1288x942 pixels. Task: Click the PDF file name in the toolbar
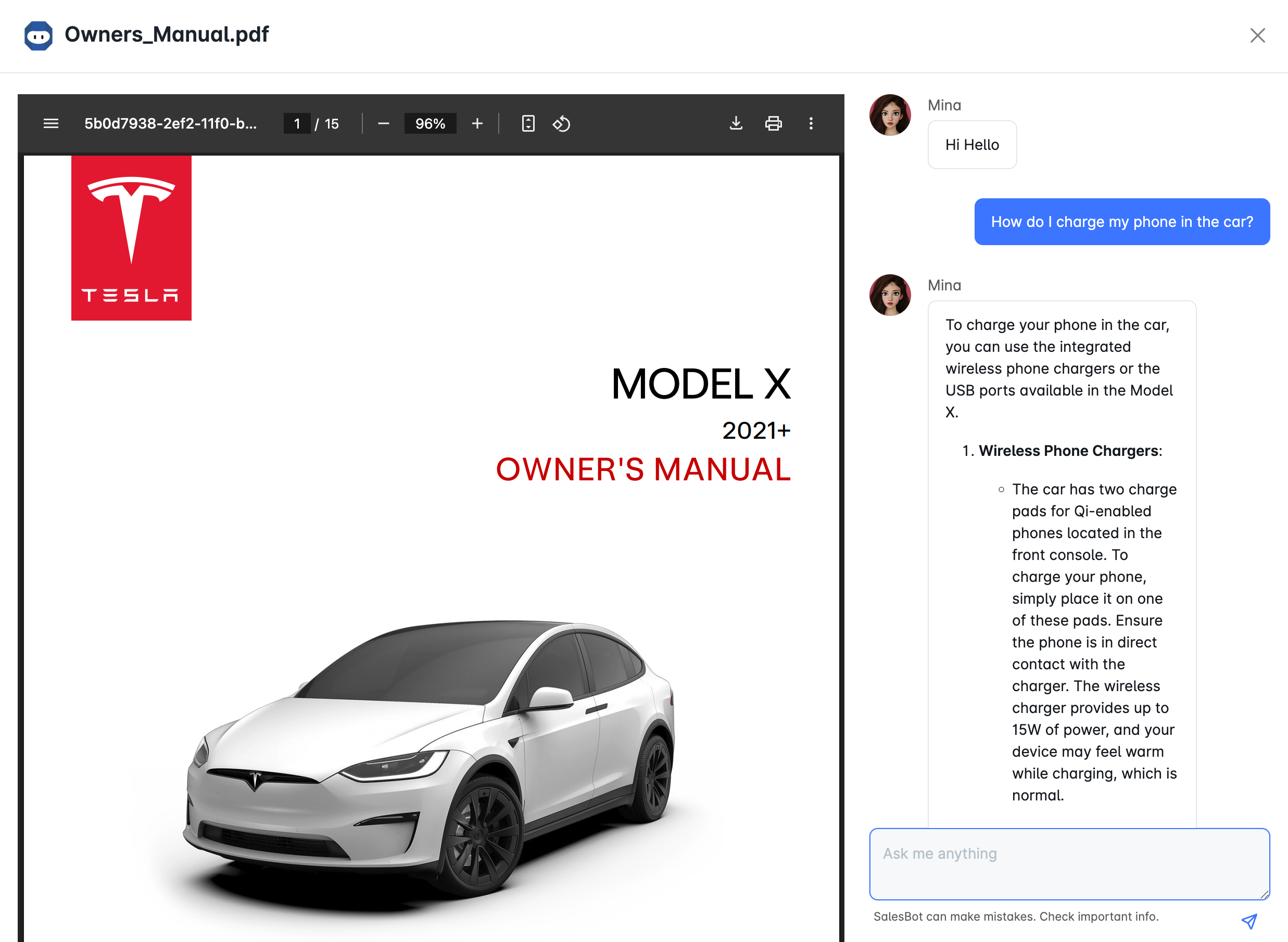[x=171, y=124]
